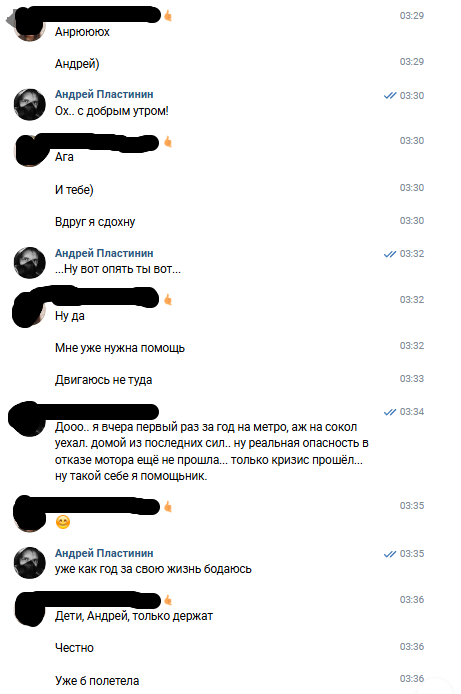Image resolution: width=461 pixels, height=694 pixels.
Task: Click avatar beside "...Ну вот опять ты вот..."
Action: click(30, 262)
